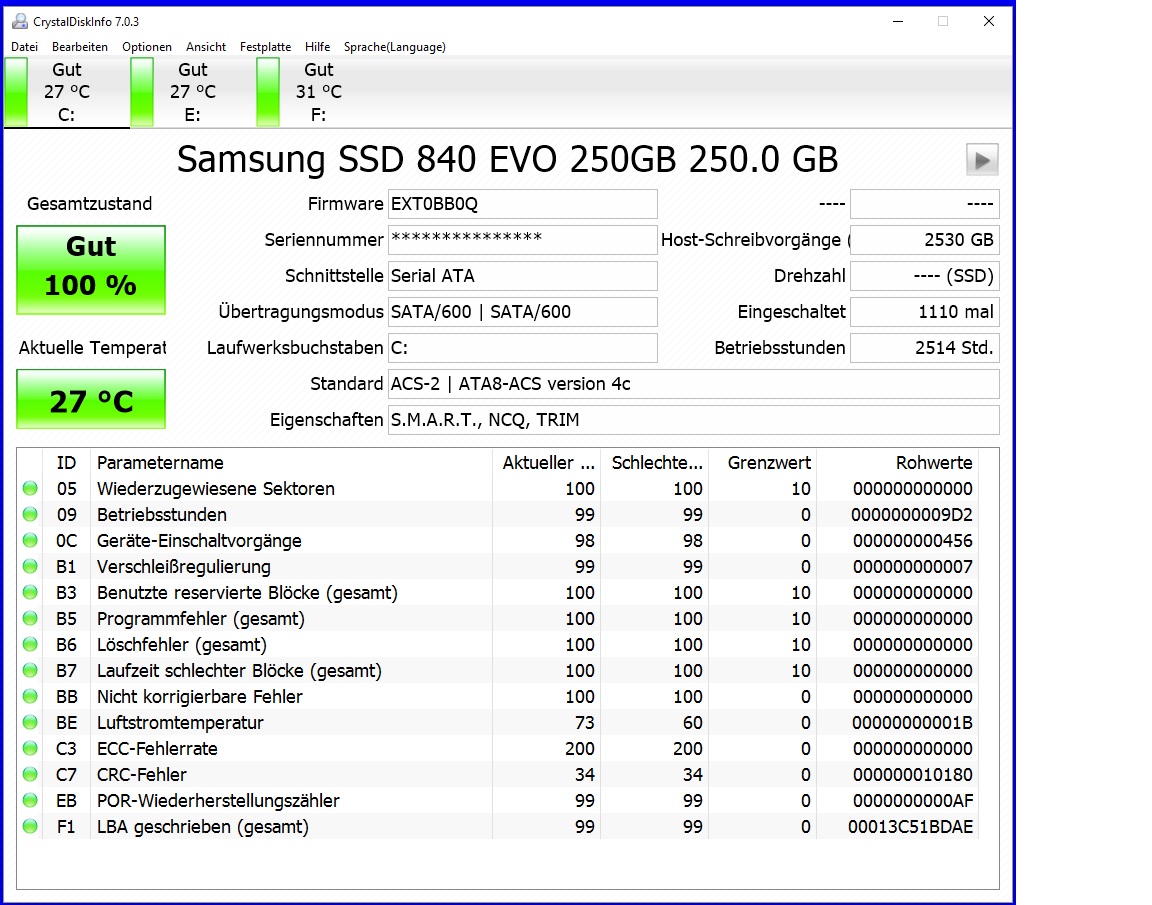The image size is (1152, 905).
Task: Click status dot for Benutzte reservierte Blöcke row
Action: point(30,592)
